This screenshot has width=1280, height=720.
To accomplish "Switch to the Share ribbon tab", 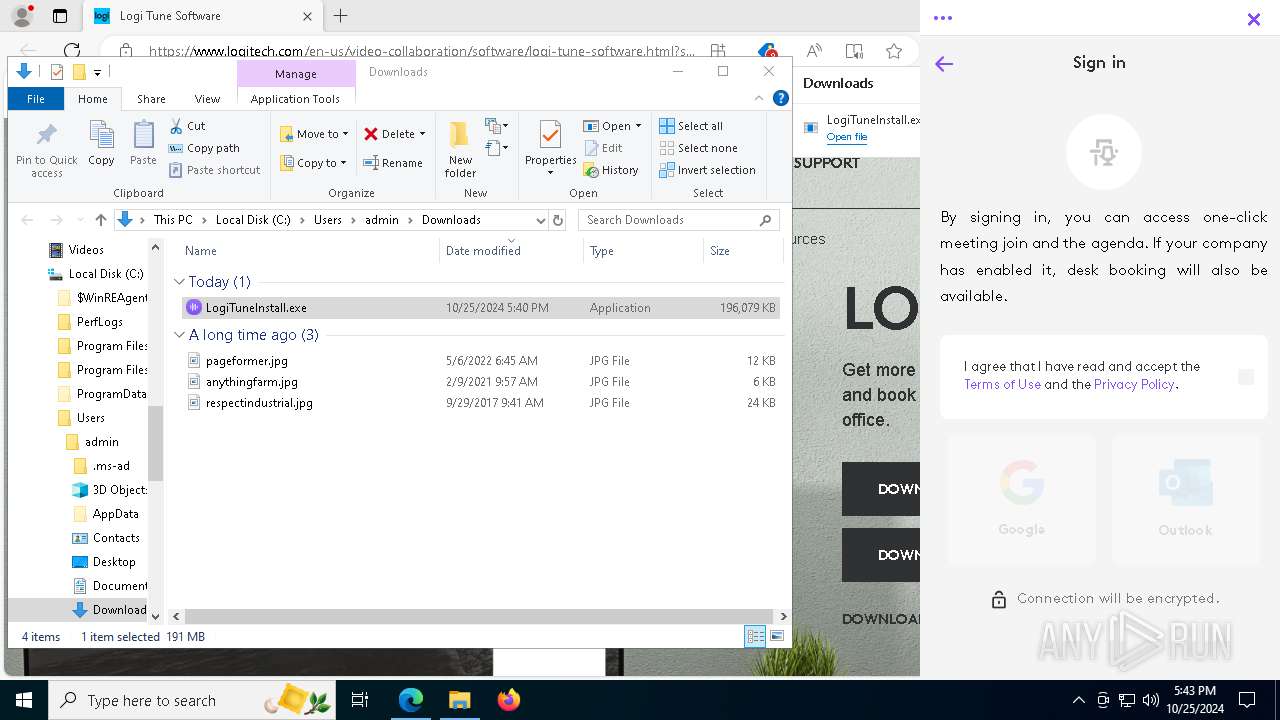I will point(151,99).
